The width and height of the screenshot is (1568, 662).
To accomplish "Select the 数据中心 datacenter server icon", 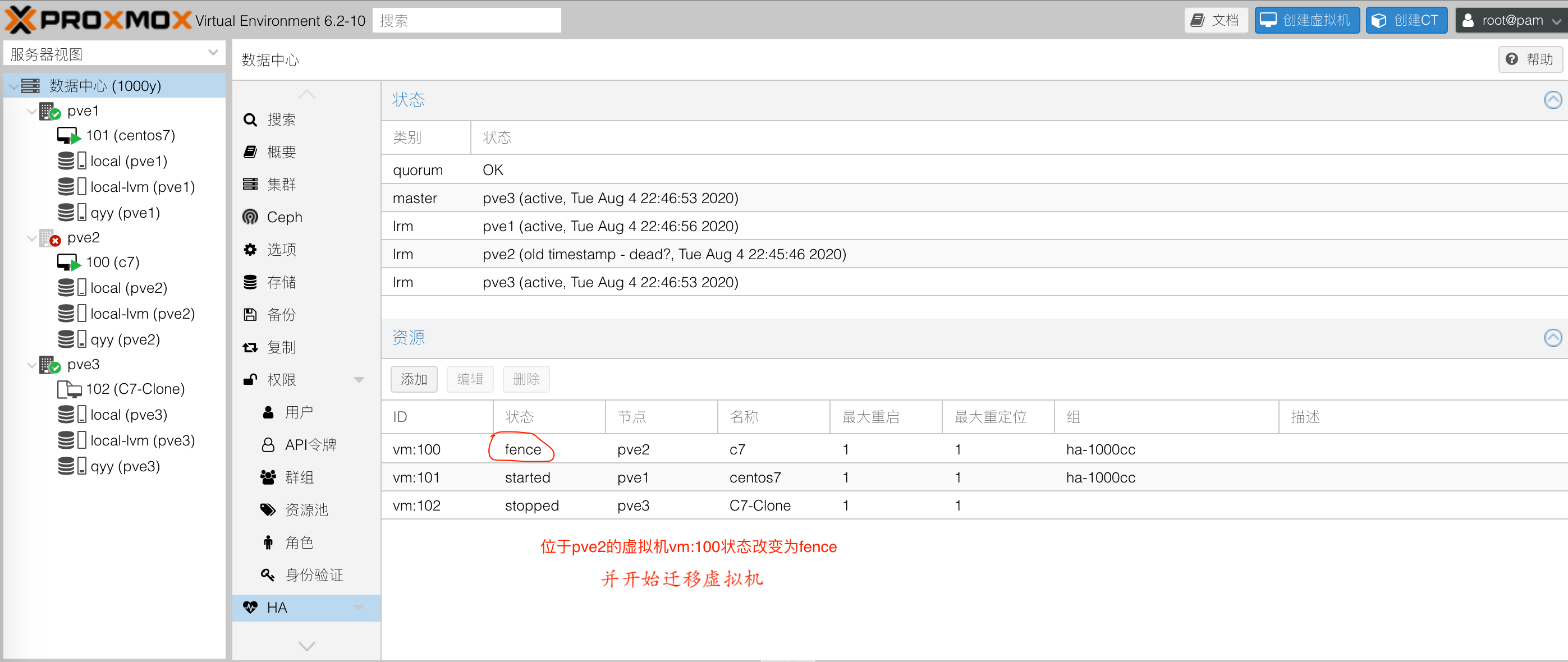I will point(30,86).
